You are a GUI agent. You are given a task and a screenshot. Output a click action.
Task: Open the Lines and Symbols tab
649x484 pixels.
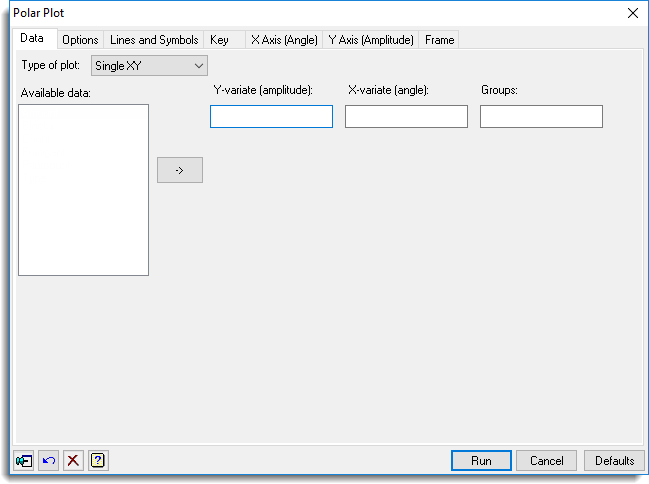[x=154, y=40]
